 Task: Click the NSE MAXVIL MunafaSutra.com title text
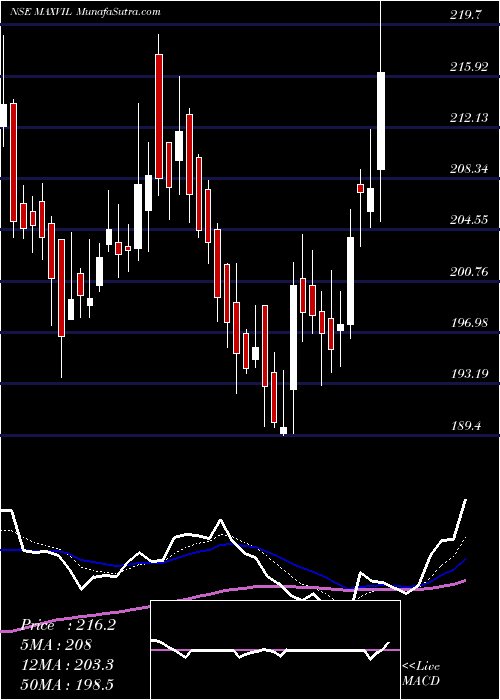click(x=86, y=11)
